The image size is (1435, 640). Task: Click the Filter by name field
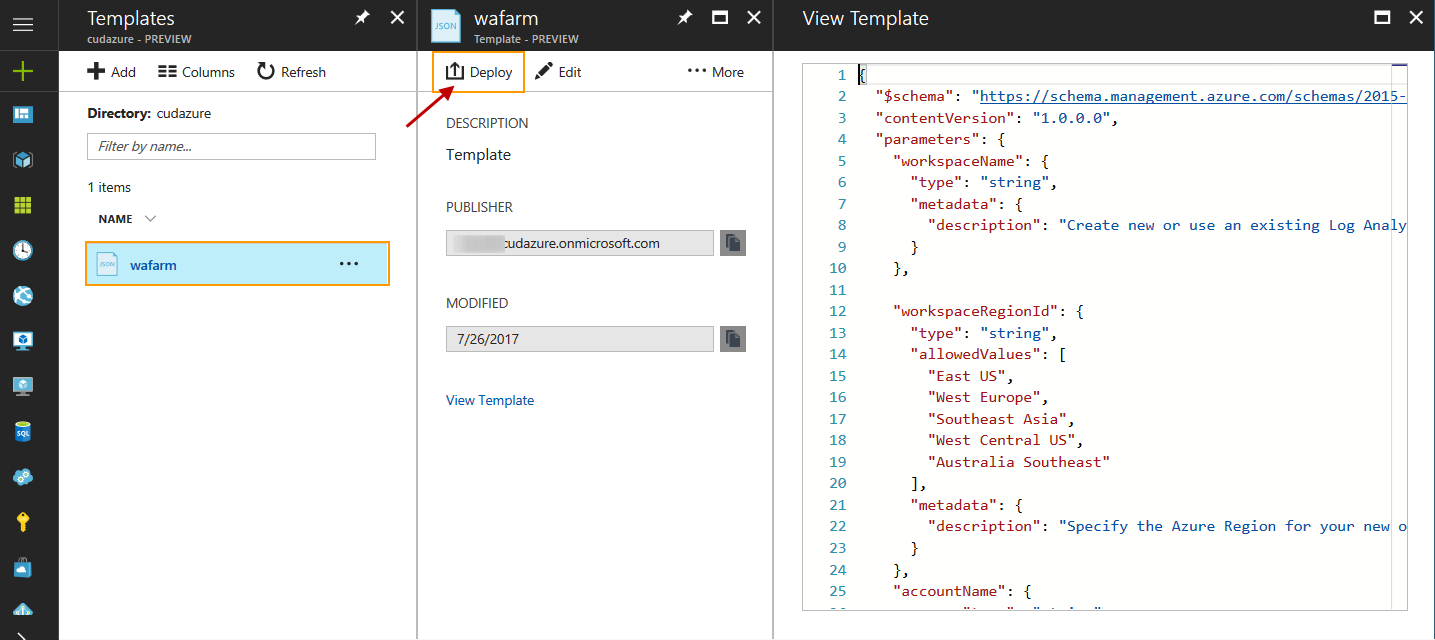[231, 146]
